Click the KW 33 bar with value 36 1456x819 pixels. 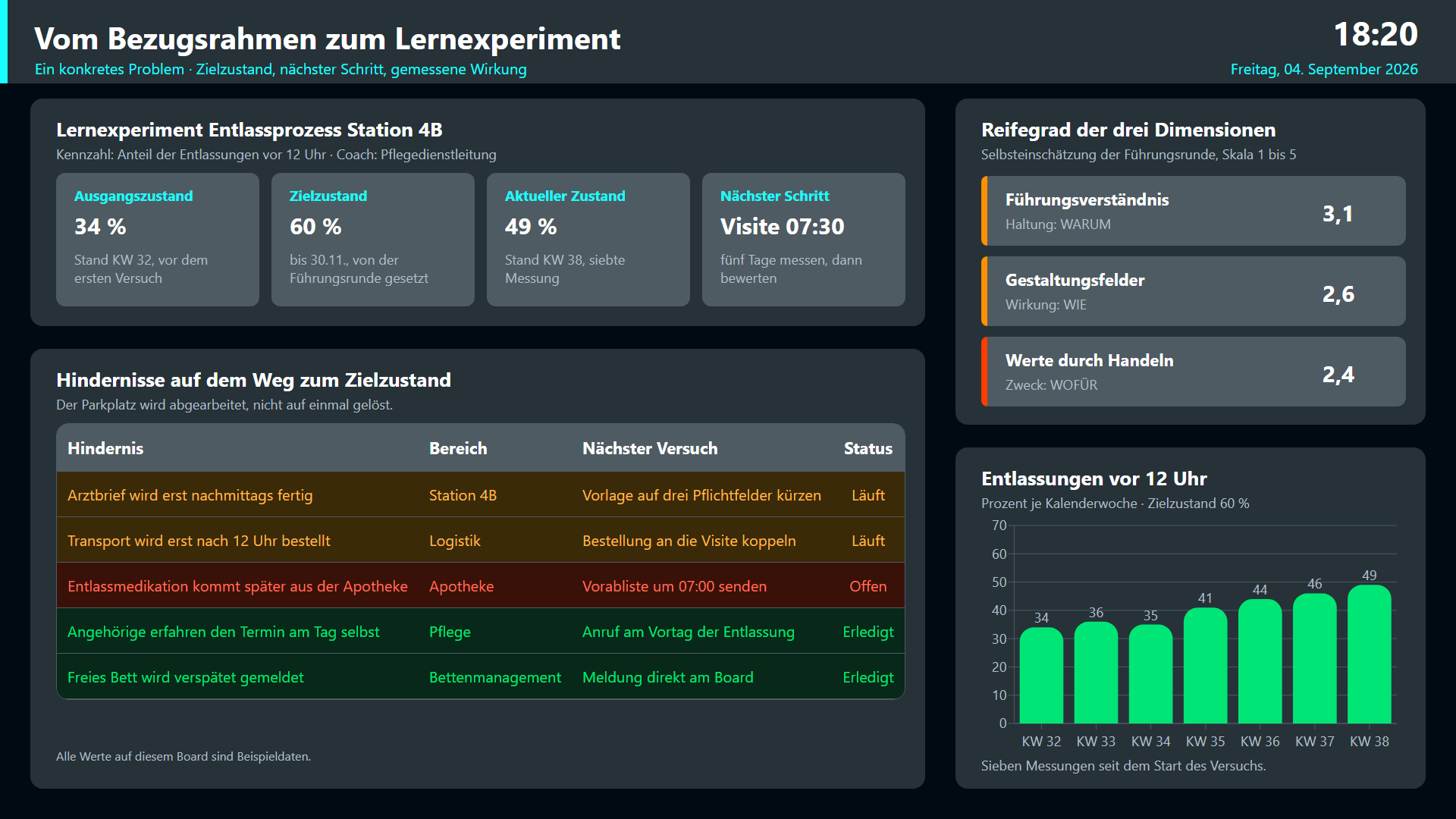click(x=1096, y=673)
